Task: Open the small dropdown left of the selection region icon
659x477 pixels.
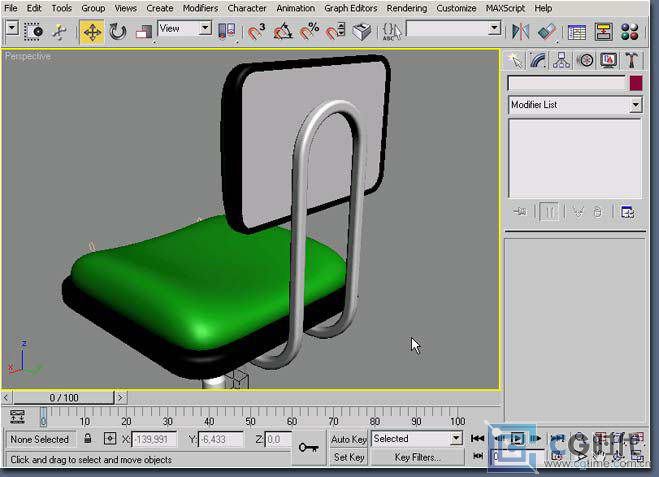Action: tap(12, 29)
